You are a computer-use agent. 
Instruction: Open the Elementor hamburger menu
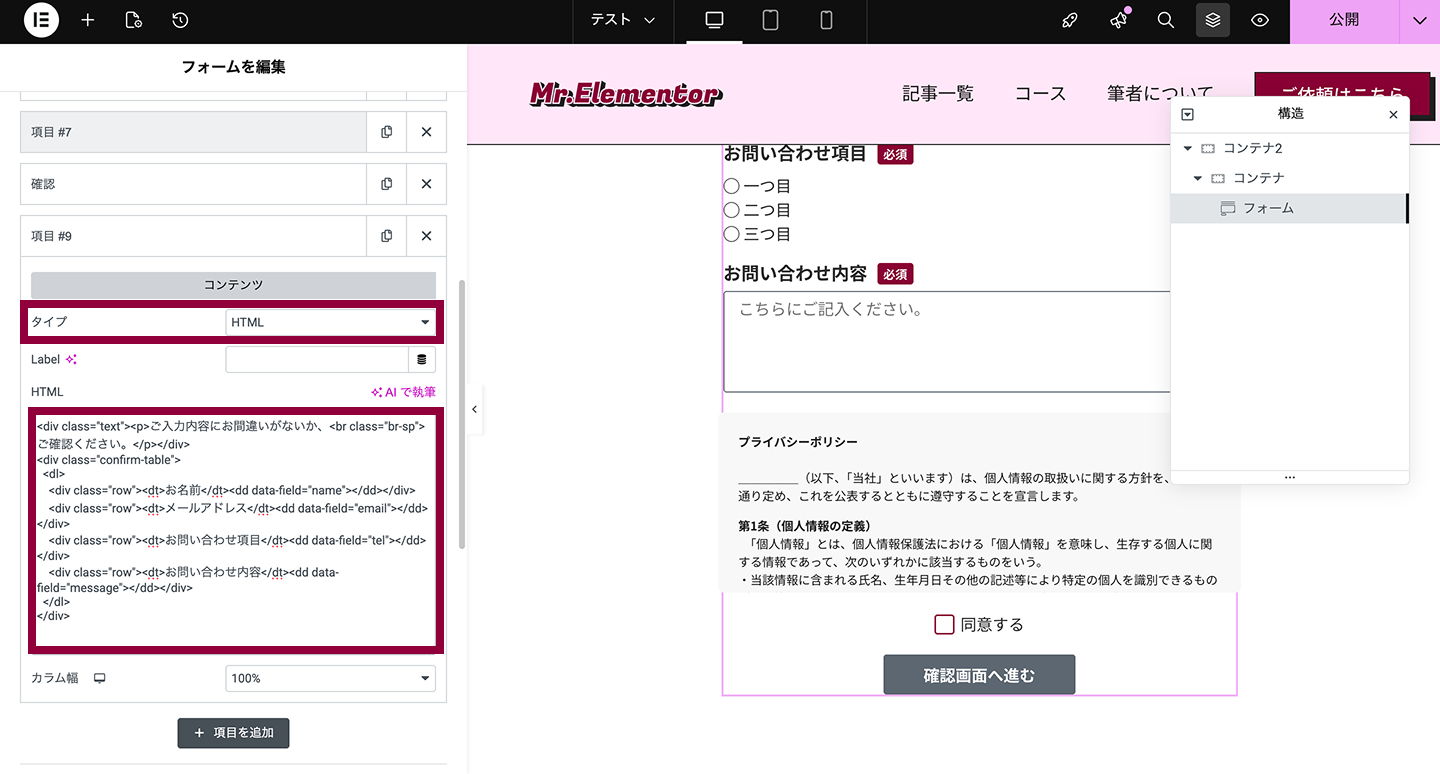(x=40, y=20)
